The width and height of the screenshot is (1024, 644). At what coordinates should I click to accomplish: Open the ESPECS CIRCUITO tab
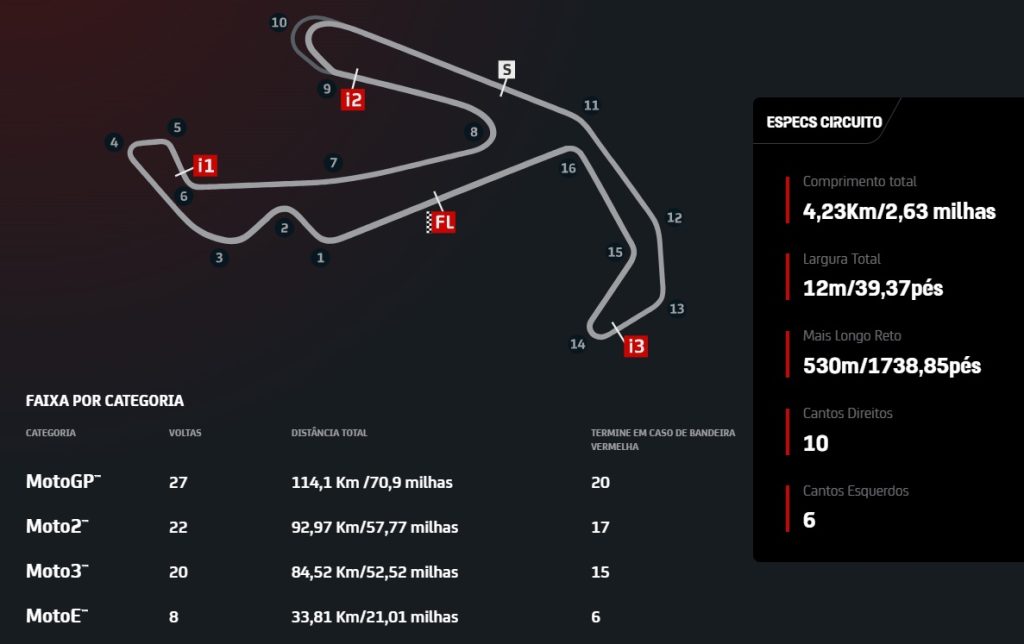(824, 122)
